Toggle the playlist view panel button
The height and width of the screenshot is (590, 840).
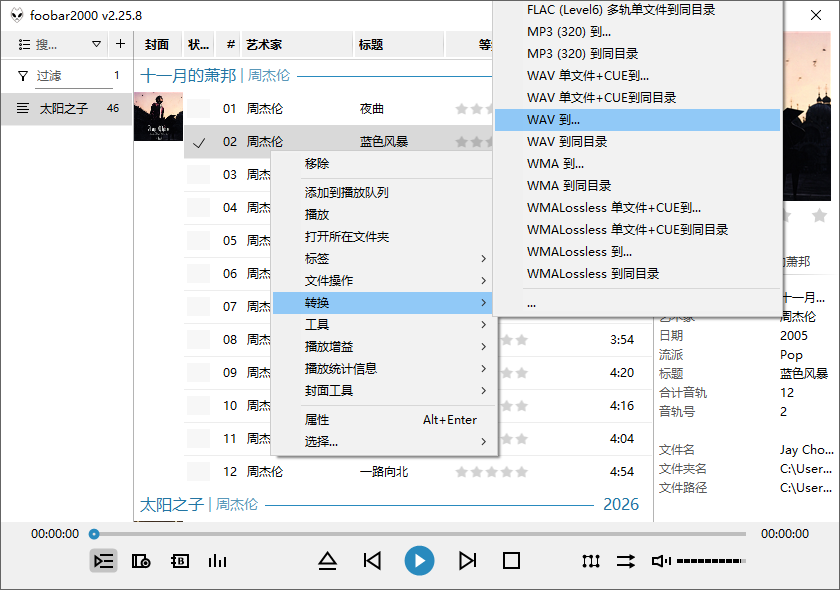(x=103, y=561)
